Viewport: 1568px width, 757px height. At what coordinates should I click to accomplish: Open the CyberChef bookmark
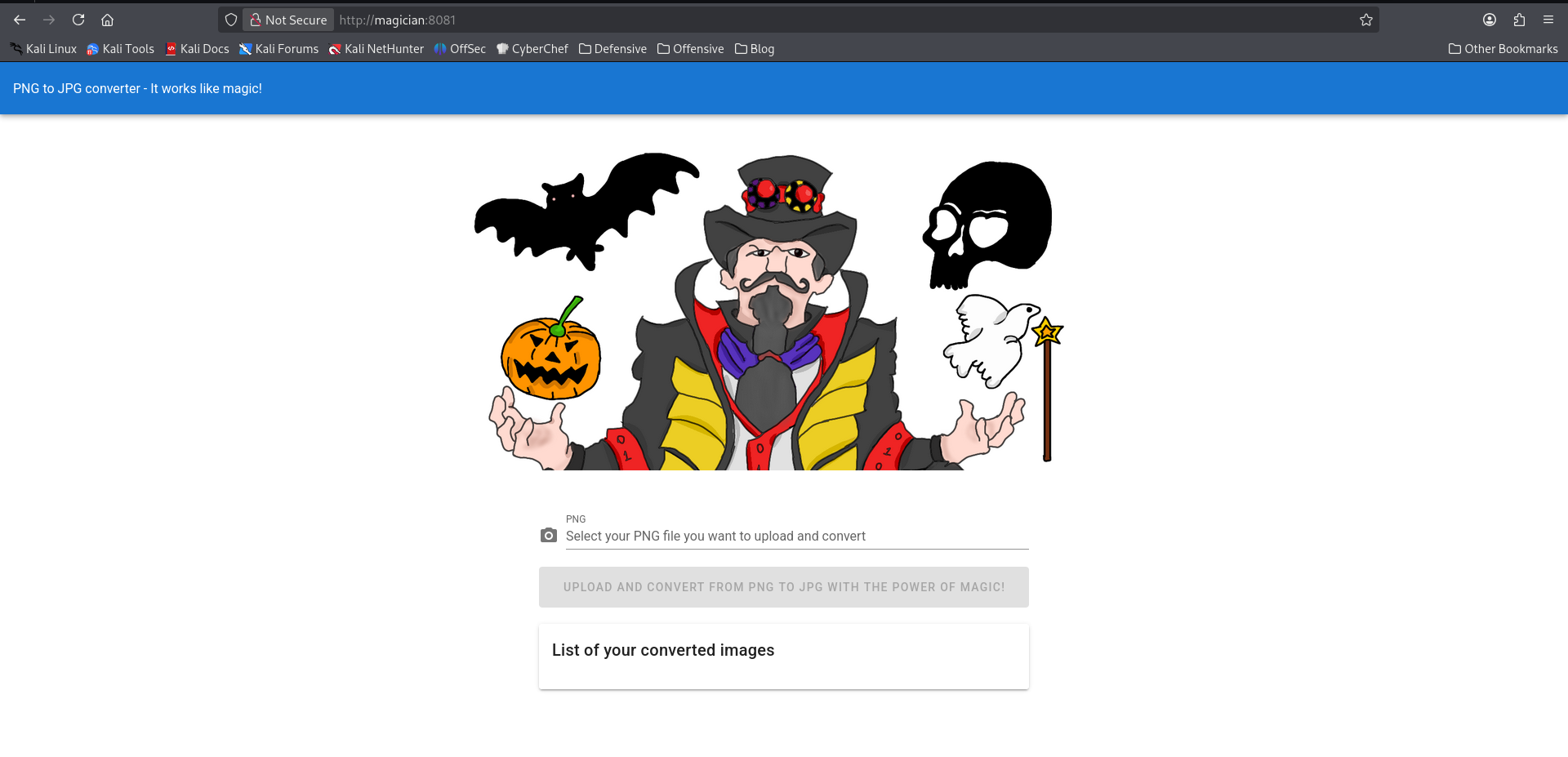coord(532,49)
